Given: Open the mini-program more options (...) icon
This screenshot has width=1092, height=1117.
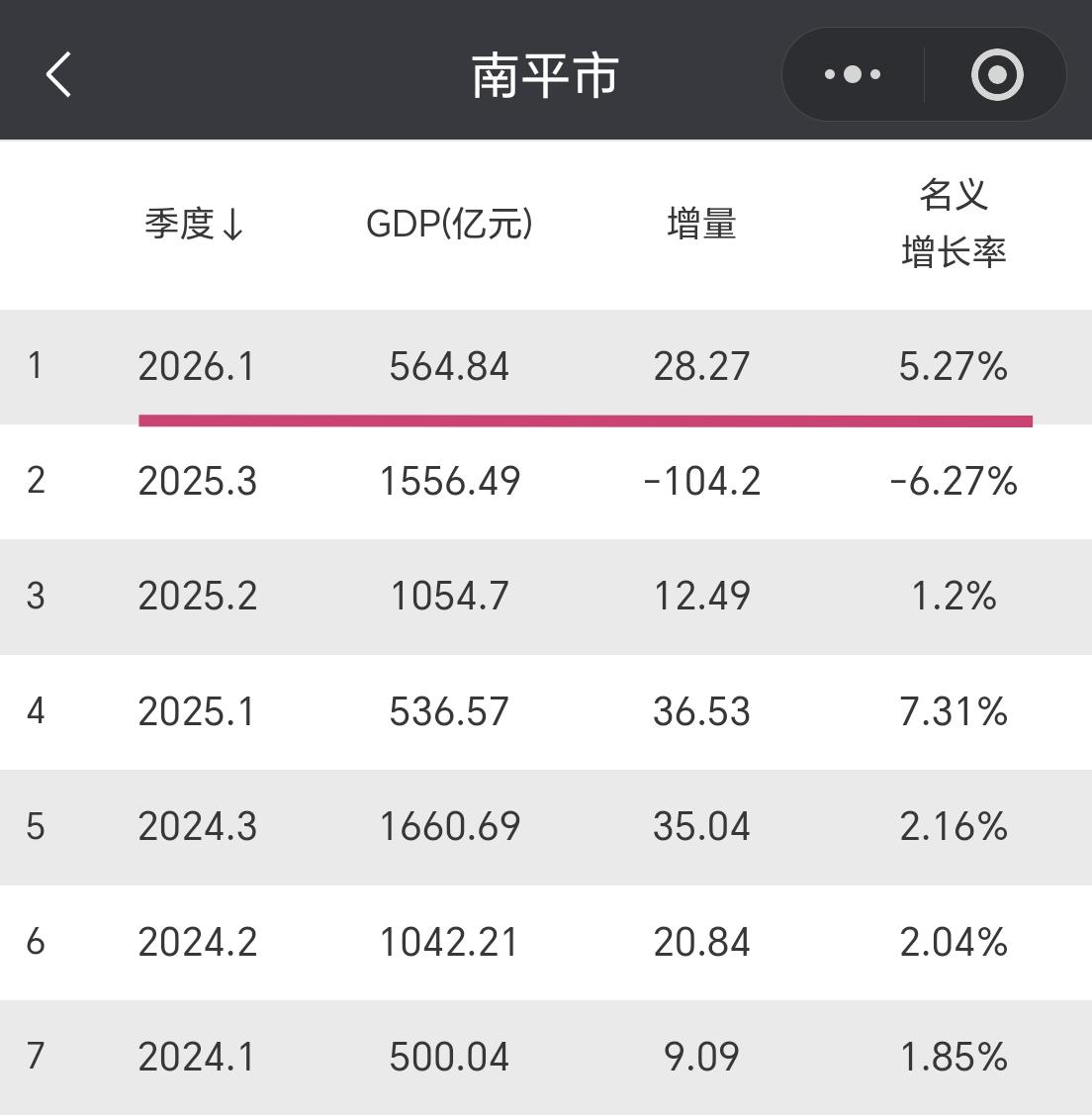Looking at the screenshot, I should point(852,72).
